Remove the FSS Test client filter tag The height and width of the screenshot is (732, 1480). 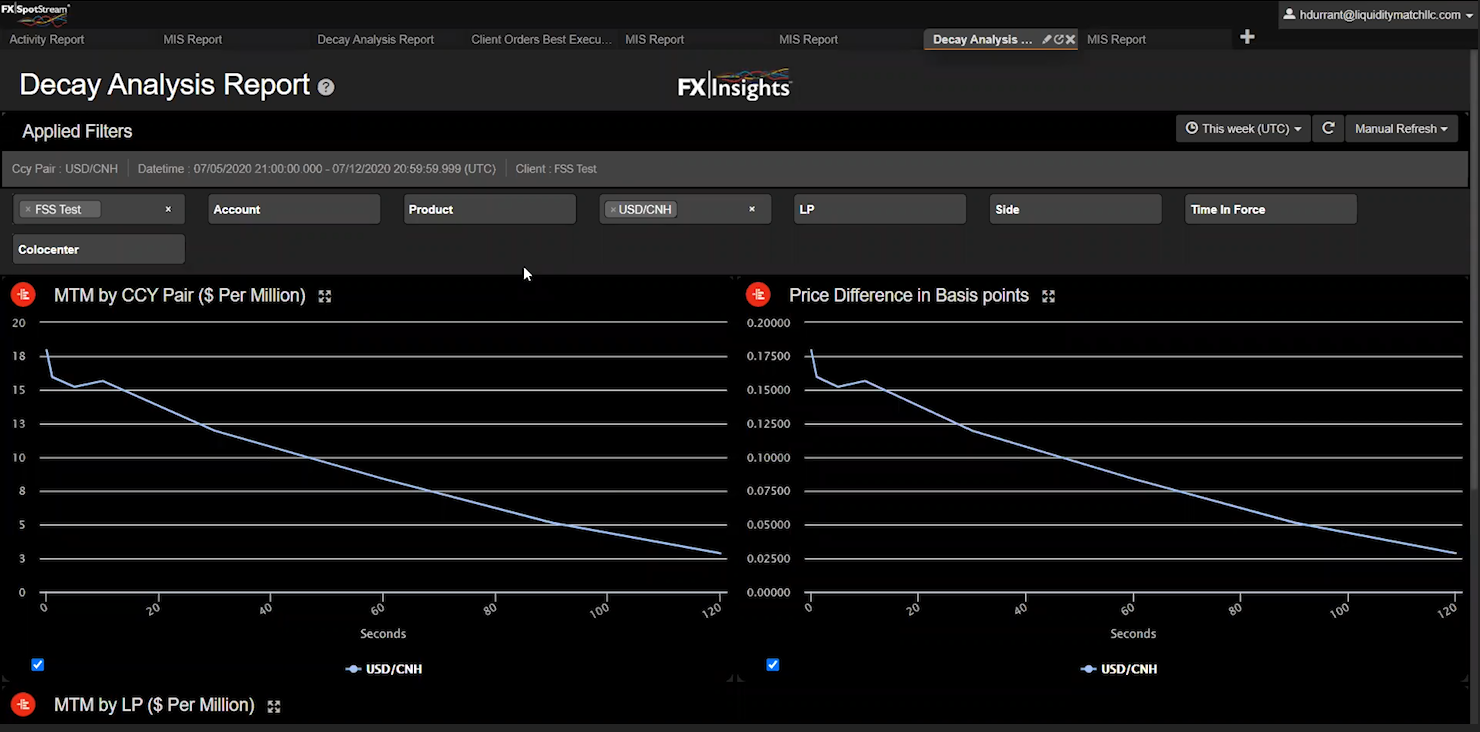(x=28, y=209)
